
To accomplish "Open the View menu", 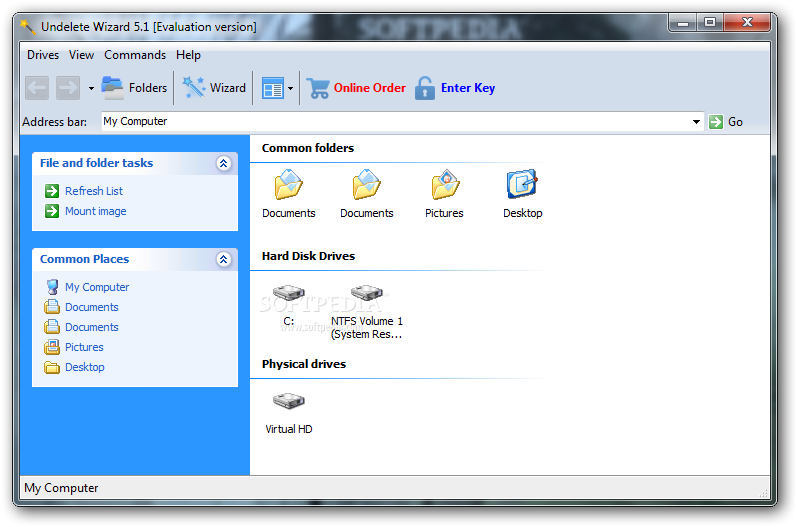I will 81,55.
